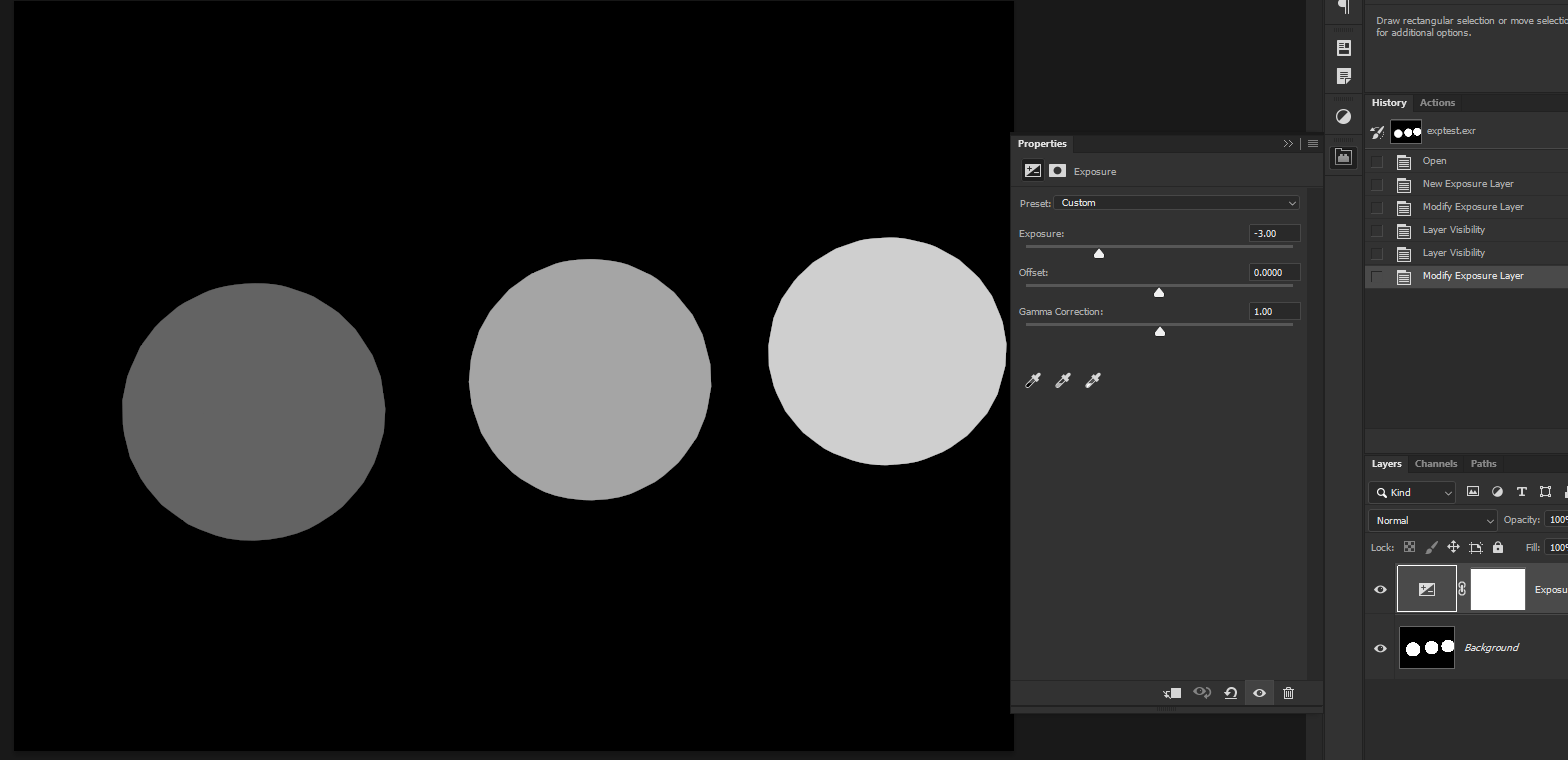This screenshot has width=1568, height=760.
Task: Lock layer position icon
Action: tap(1453, 548)
